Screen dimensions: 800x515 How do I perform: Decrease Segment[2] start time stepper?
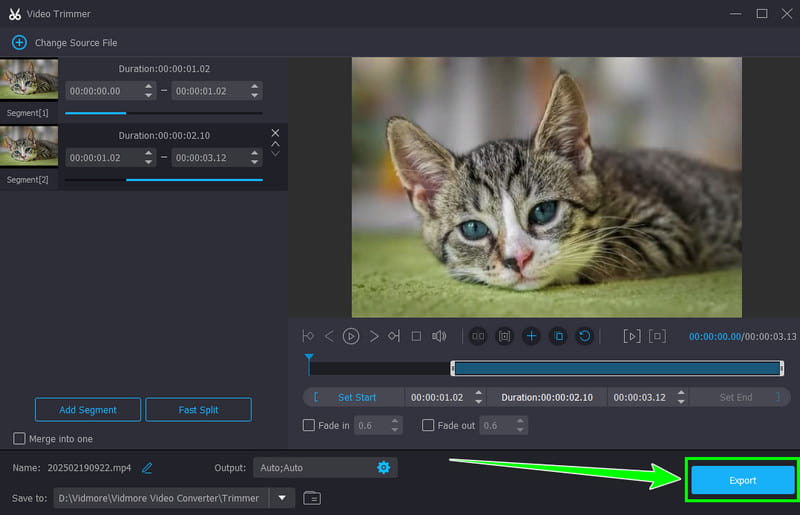(x=148, y=162)
